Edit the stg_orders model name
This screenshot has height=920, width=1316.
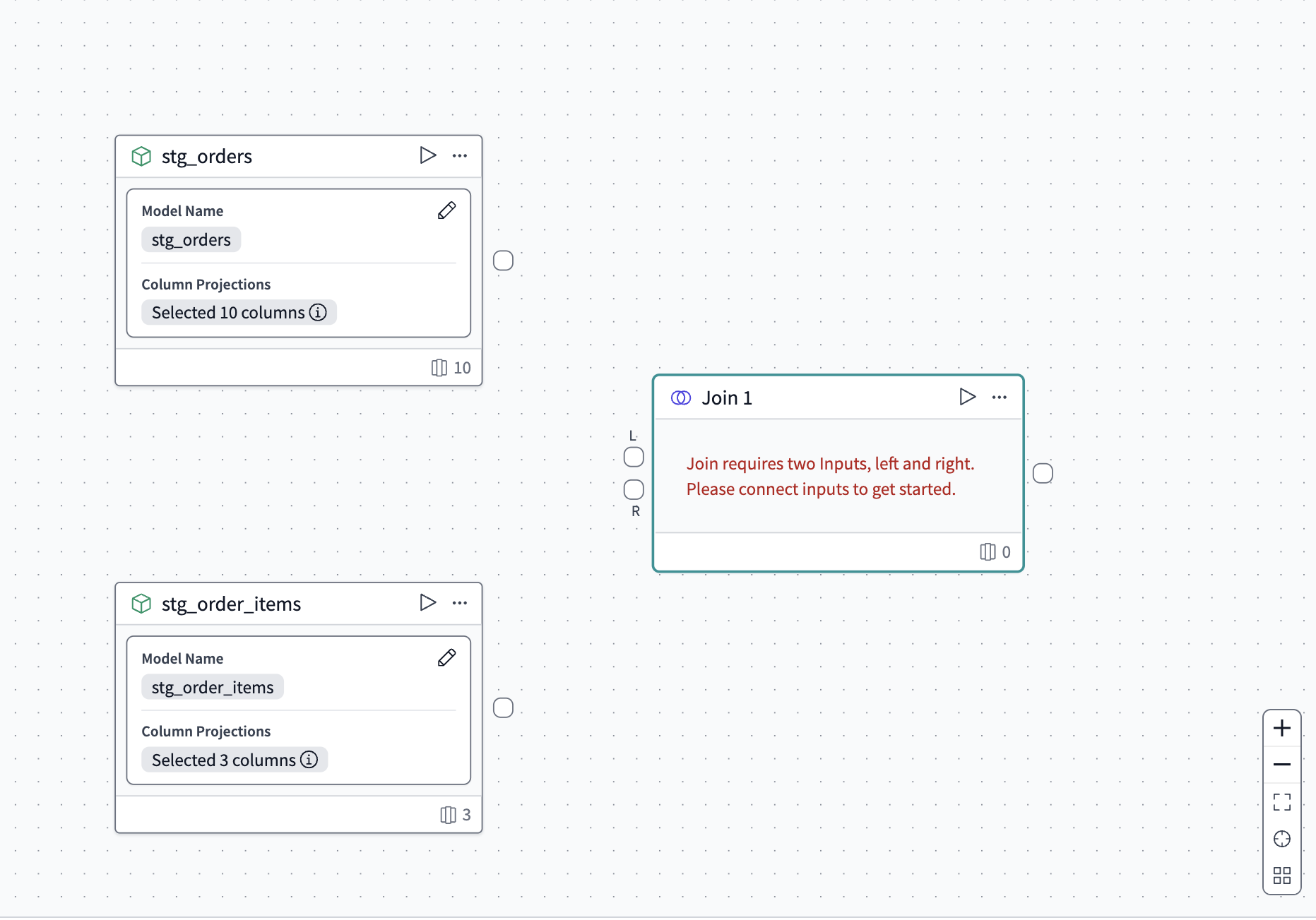(447, 210)
